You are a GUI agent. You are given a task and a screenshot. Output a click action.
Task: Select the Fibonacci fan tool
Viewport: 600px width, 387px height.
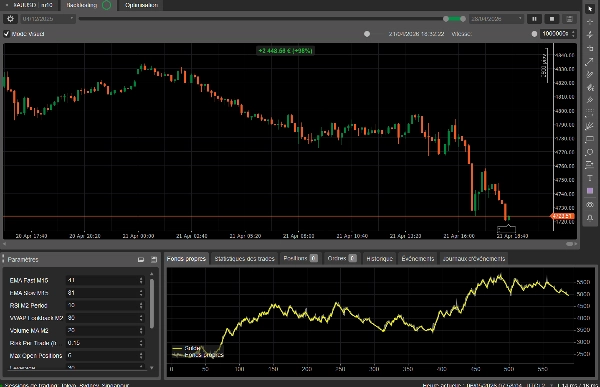[590, 126]
